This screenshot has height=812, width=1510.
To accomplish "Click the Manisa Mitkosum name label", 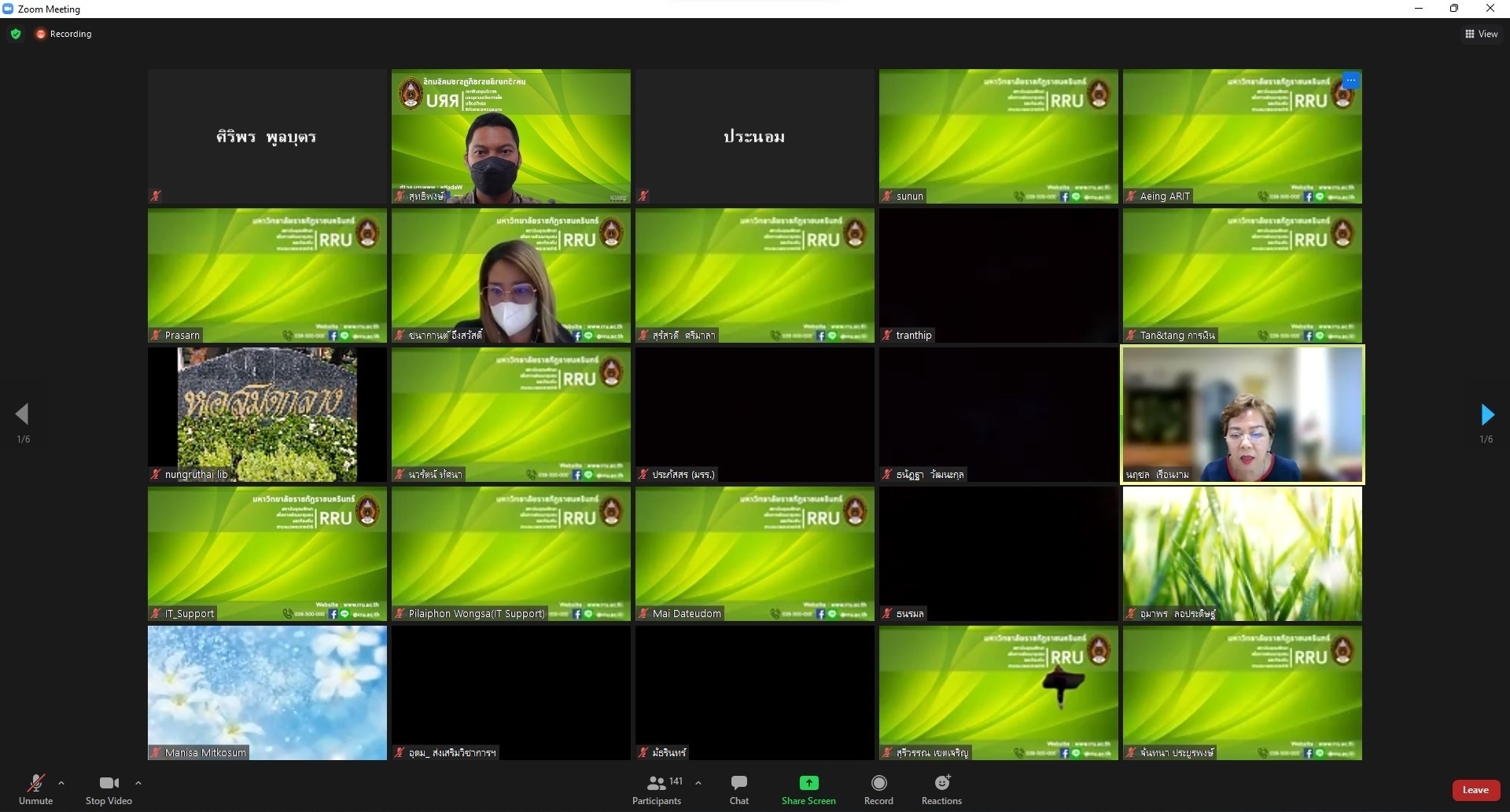I will coord(205,753).
